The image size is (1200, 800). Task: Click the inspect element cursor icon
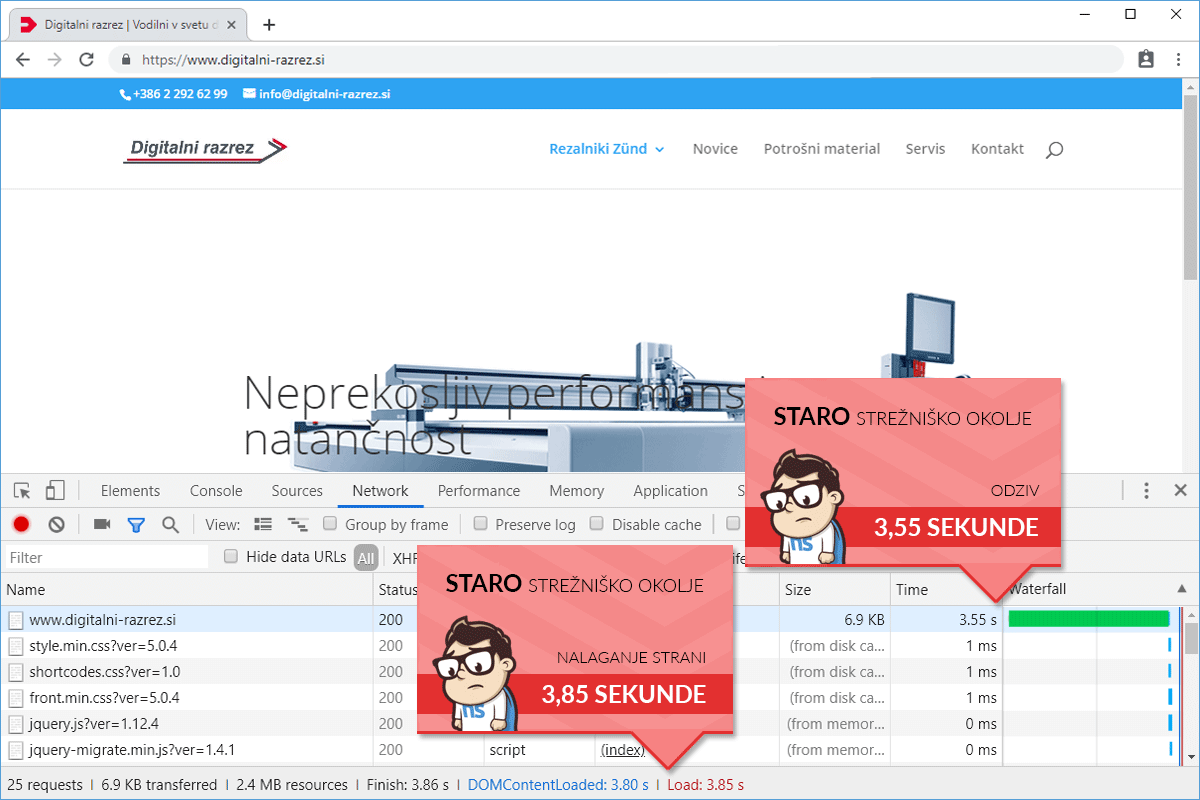(22, 491)
